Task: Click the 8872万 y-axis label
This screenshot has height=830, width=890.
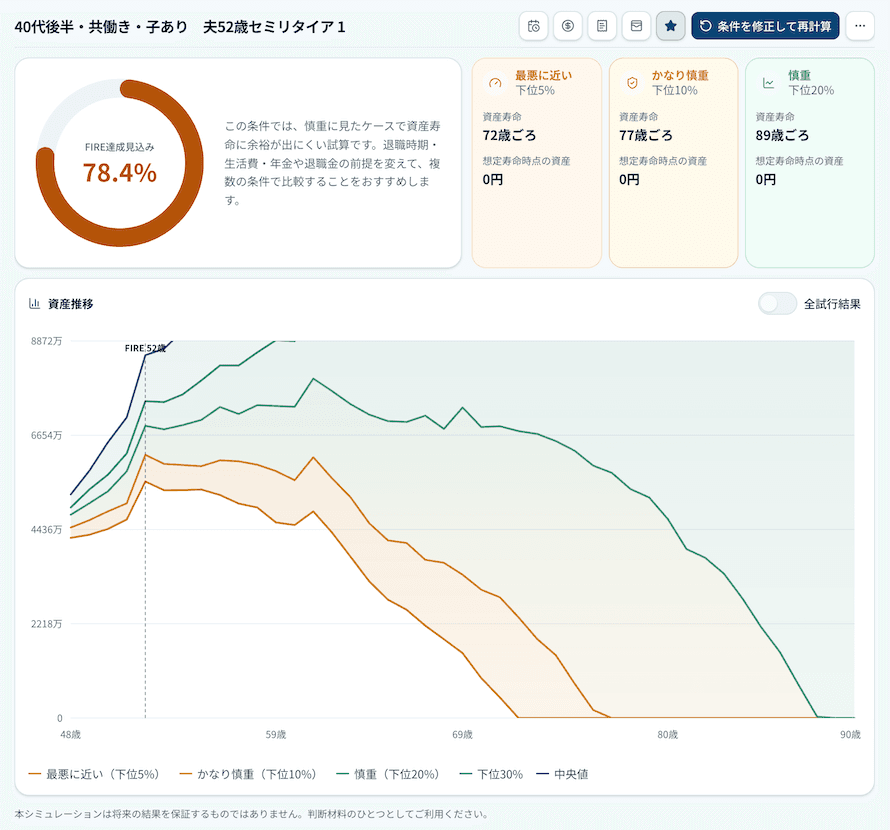Action: (47, 341)
